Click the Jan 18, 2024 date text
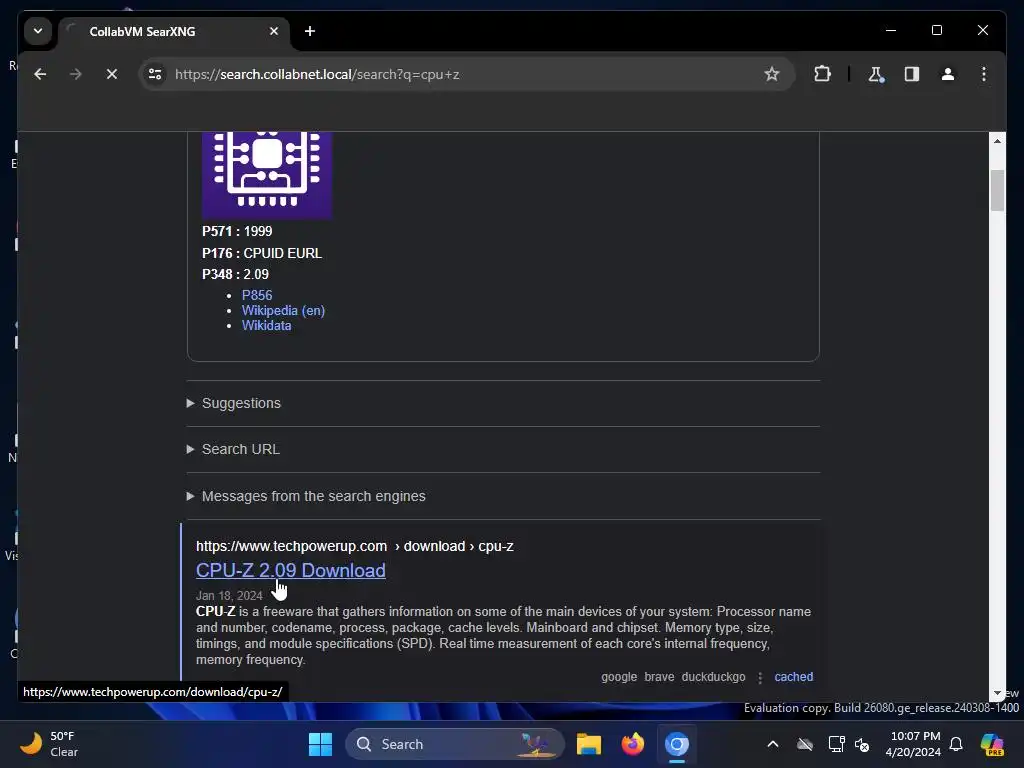Screen dimensions: 1024x768 click(229, 596)
